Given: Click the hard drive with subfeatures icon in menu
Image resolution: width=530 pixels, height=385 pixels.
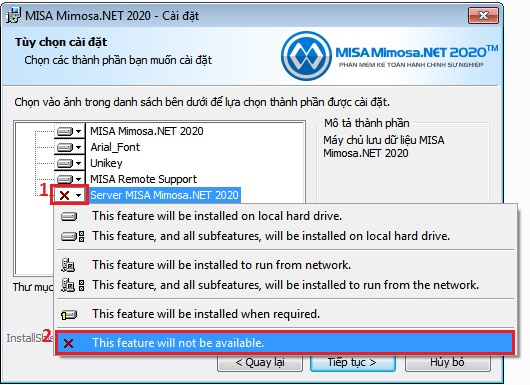Looking at the screenshot, I should pos(72,236).
